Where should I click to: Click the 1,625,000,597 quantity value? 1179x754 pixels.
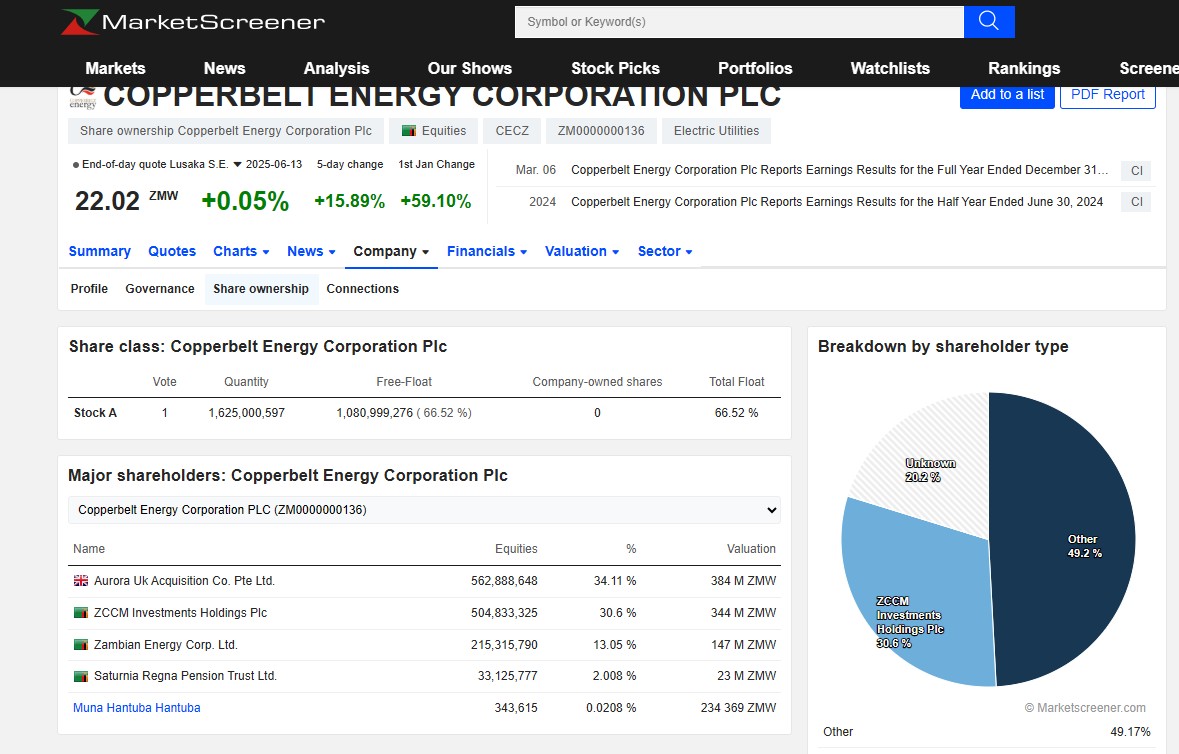pos(247,413)
